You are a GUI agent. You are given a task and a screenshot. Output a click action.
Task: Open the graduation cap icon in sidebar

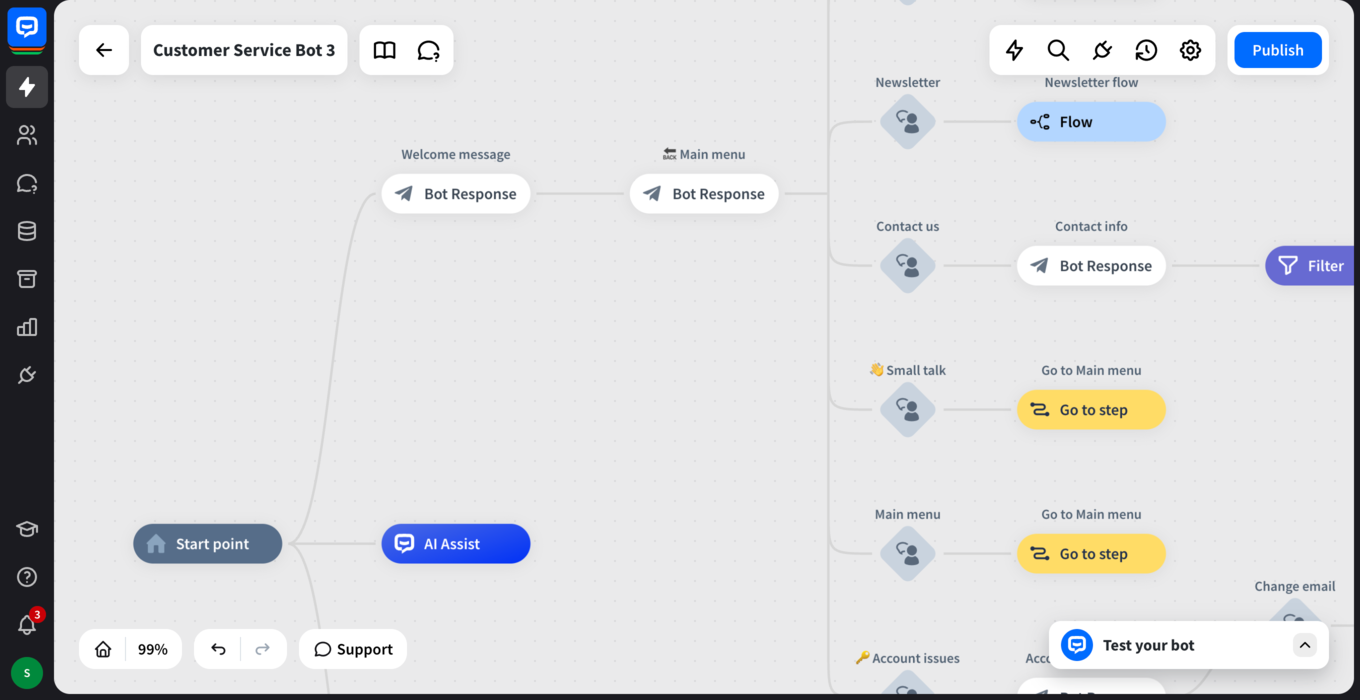(27, 529)
